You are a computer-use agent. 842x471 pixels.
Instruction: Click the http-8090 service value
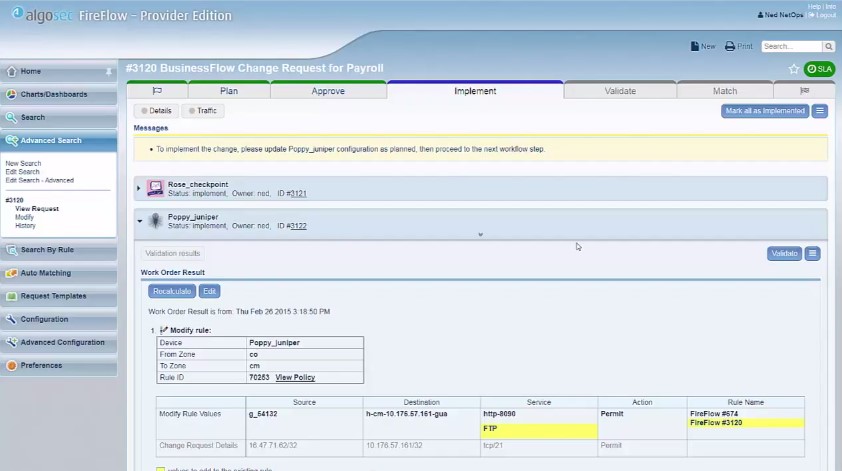tap(499, 414)
